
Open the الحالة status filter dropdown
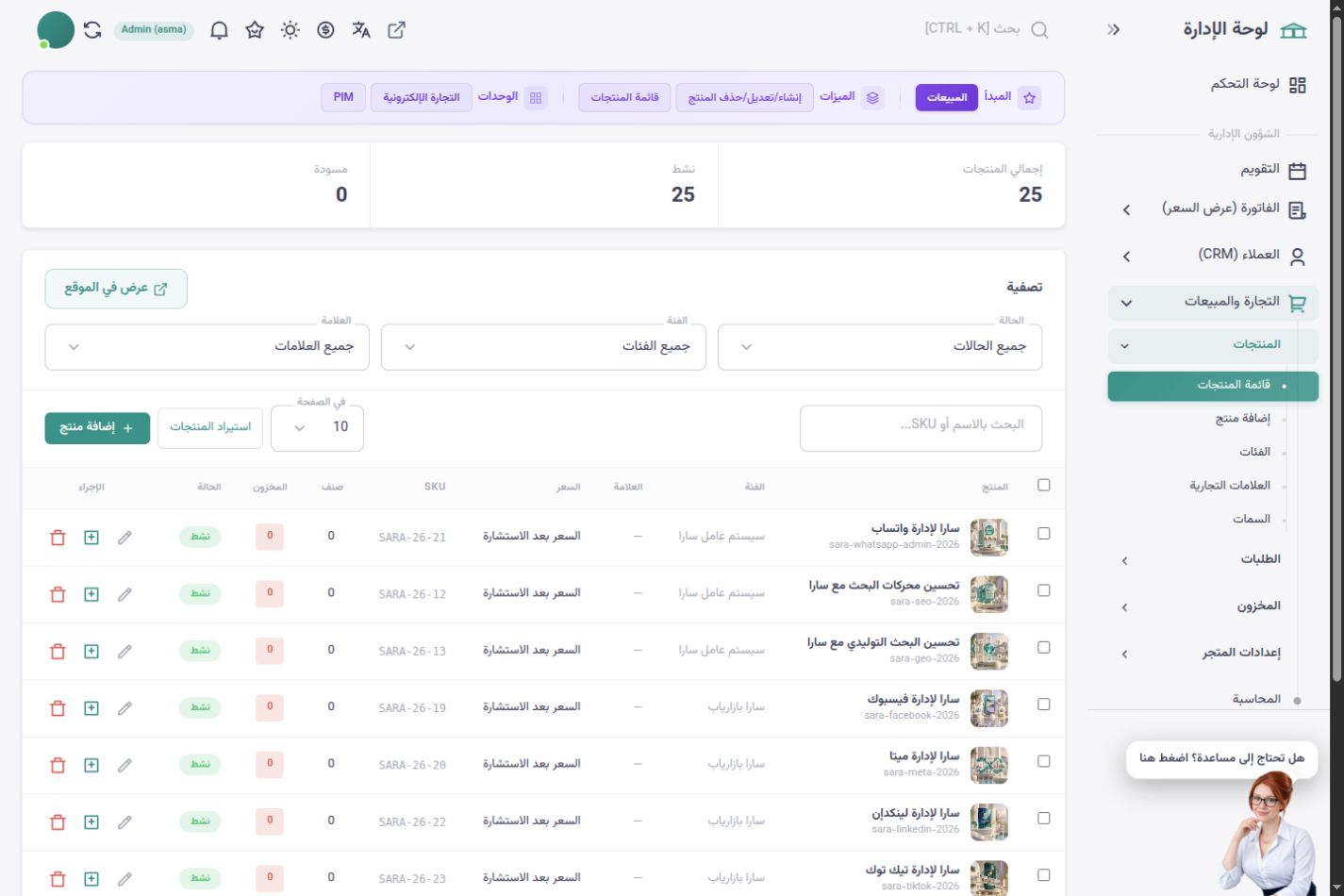pos(880,347)
